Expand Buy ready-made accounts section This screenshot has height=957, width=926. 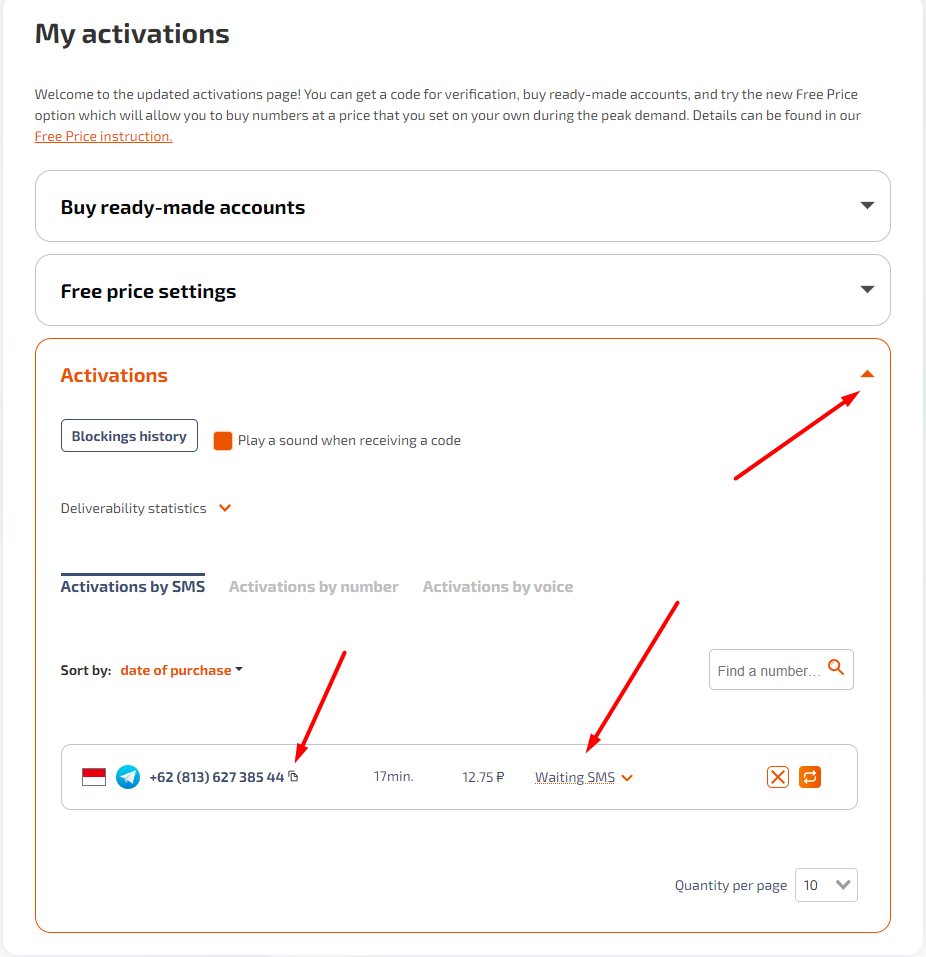[867, 206]
